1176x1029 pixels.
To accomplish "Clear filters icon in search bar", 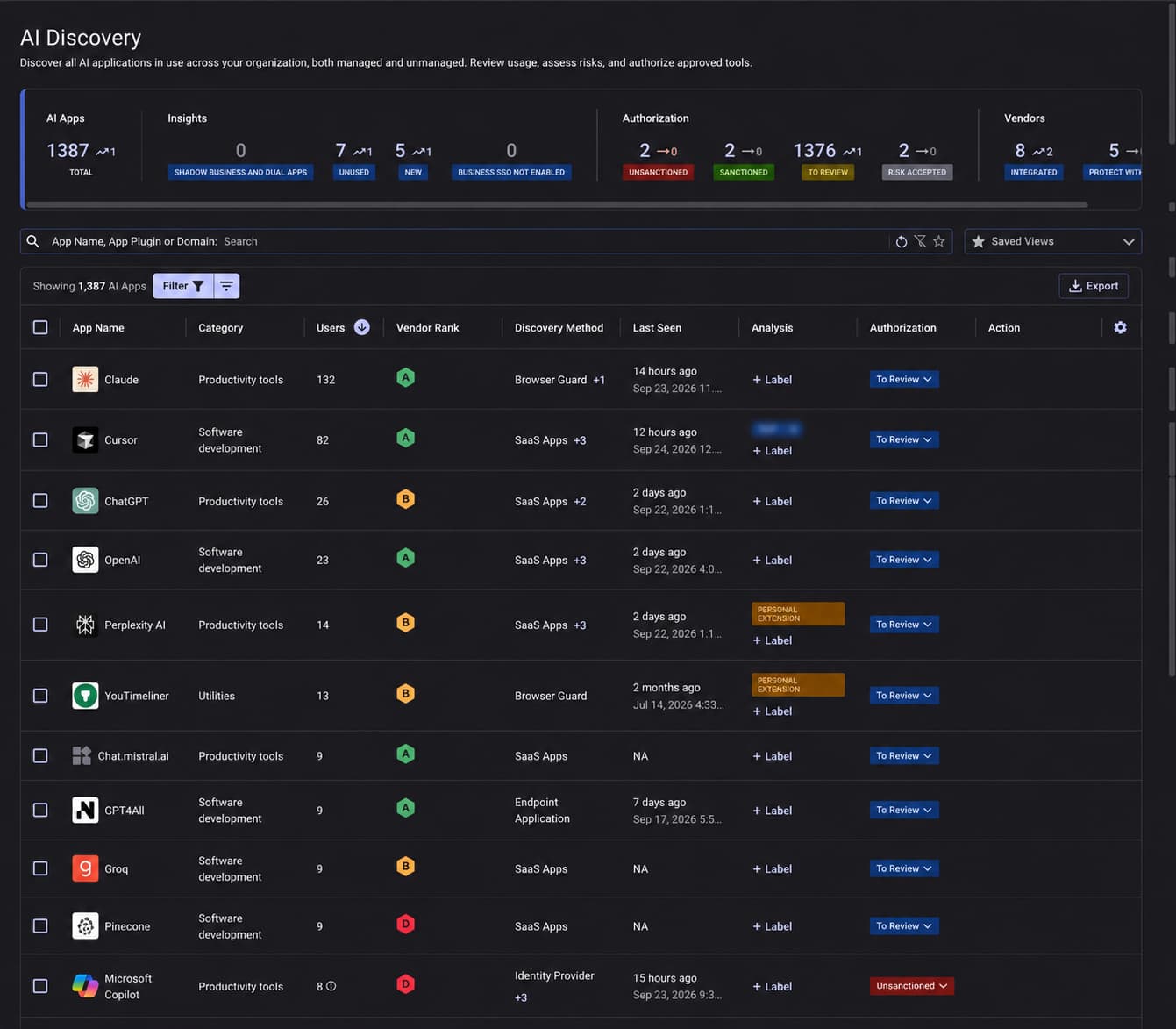I will (920, 241).
